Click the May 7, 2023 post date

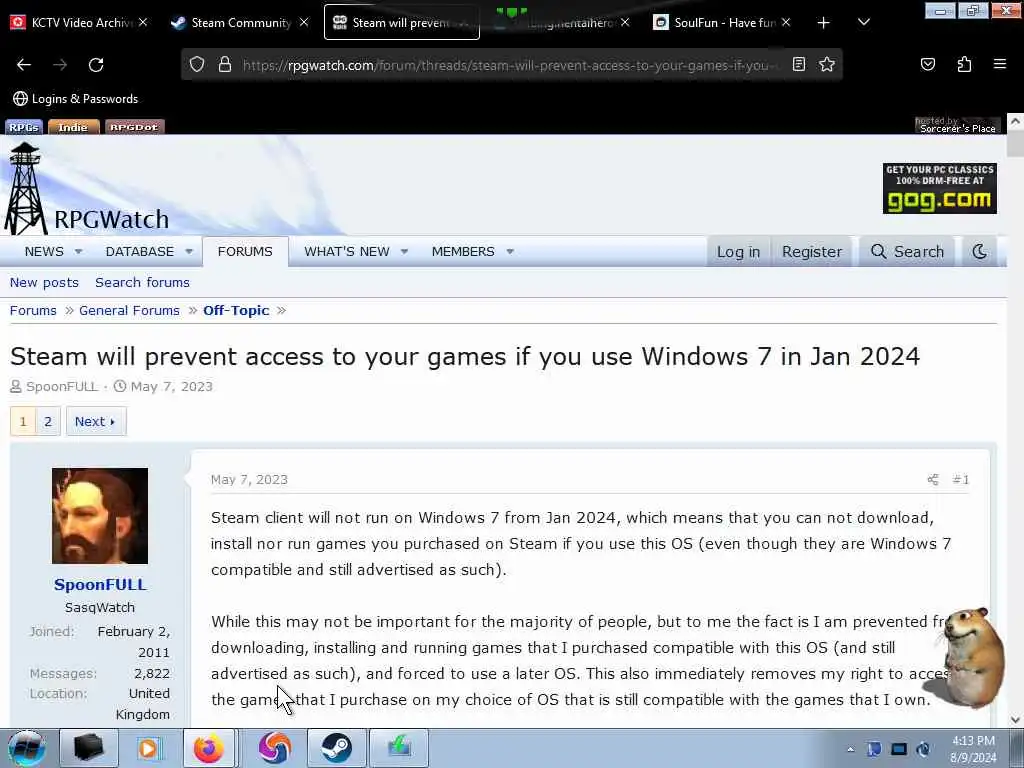pyautogui.click(x=249, y=479)
